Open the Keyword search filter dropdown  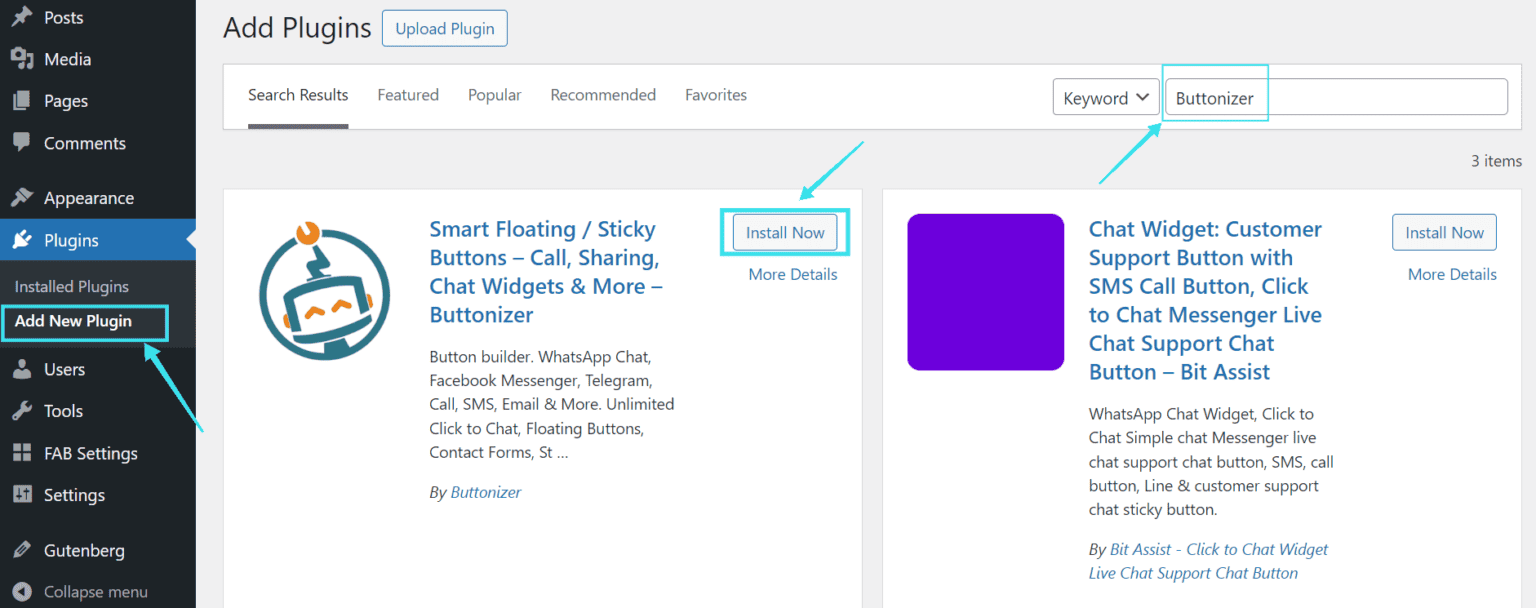pyautogui.click(x=1105, y=96)
